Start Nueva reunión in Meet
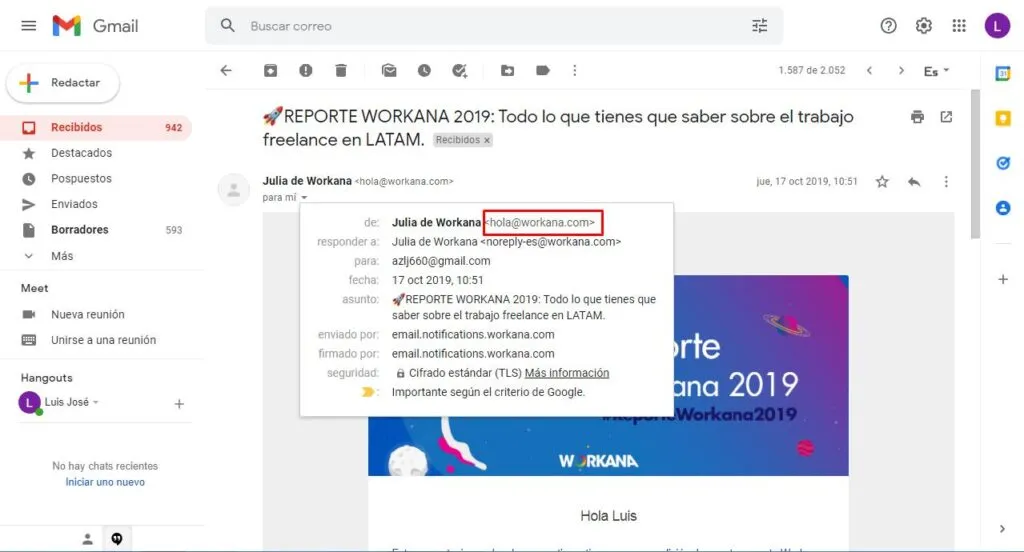This screenshot has height=552, width=1024. (x=88, y=314)
